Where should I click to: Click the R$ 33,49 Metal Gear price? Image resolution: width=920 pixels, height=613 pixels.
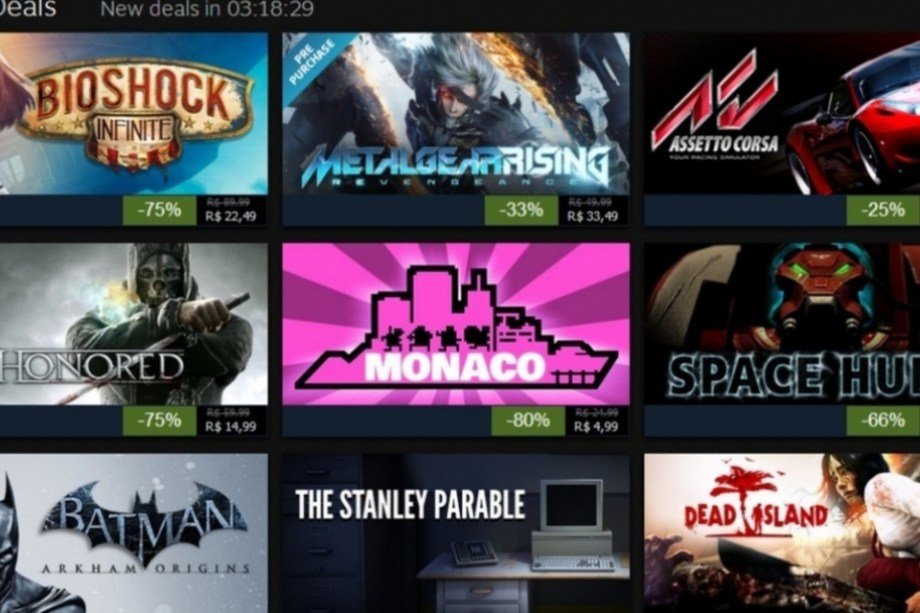[592, 216]
